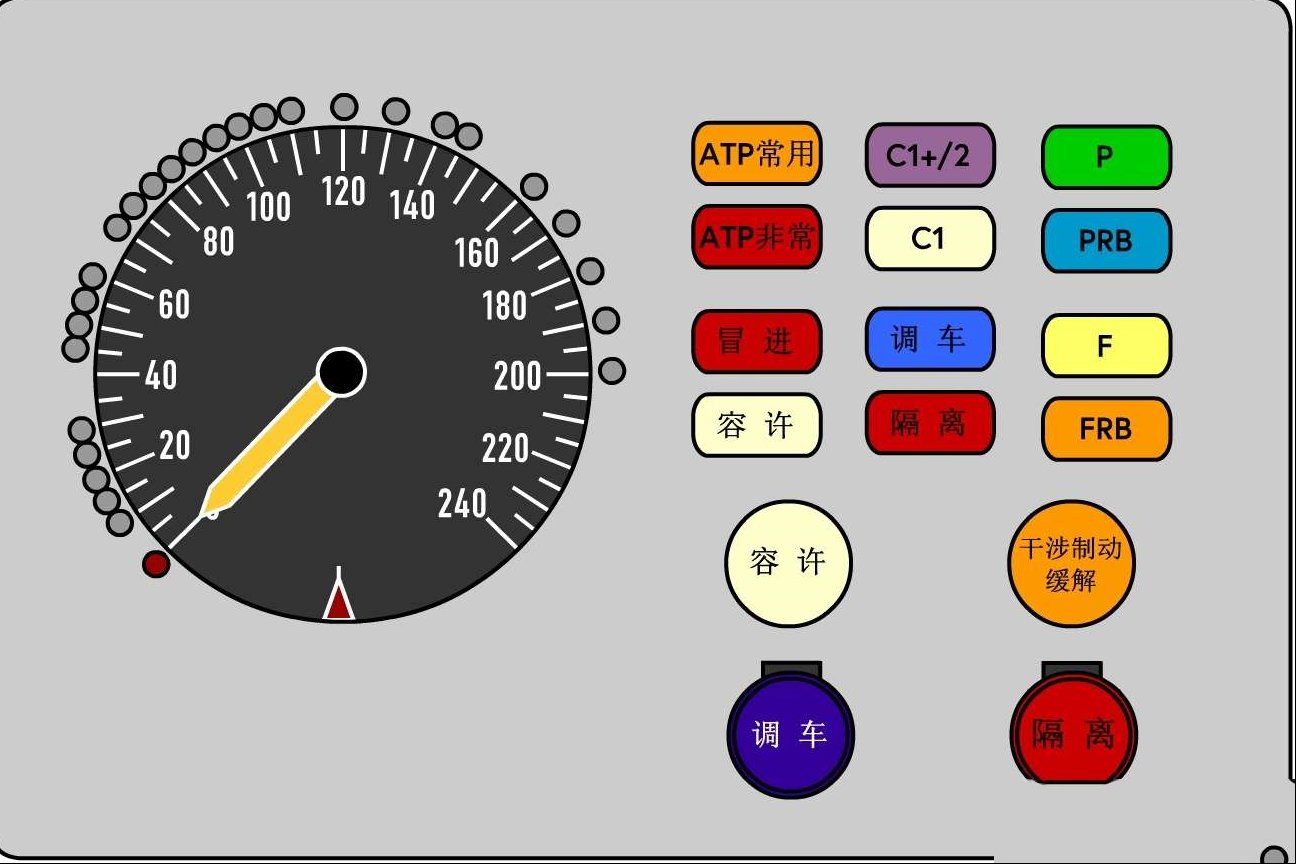
Task: Click the 20 label on the speedometer
Action: coord(174,446)
